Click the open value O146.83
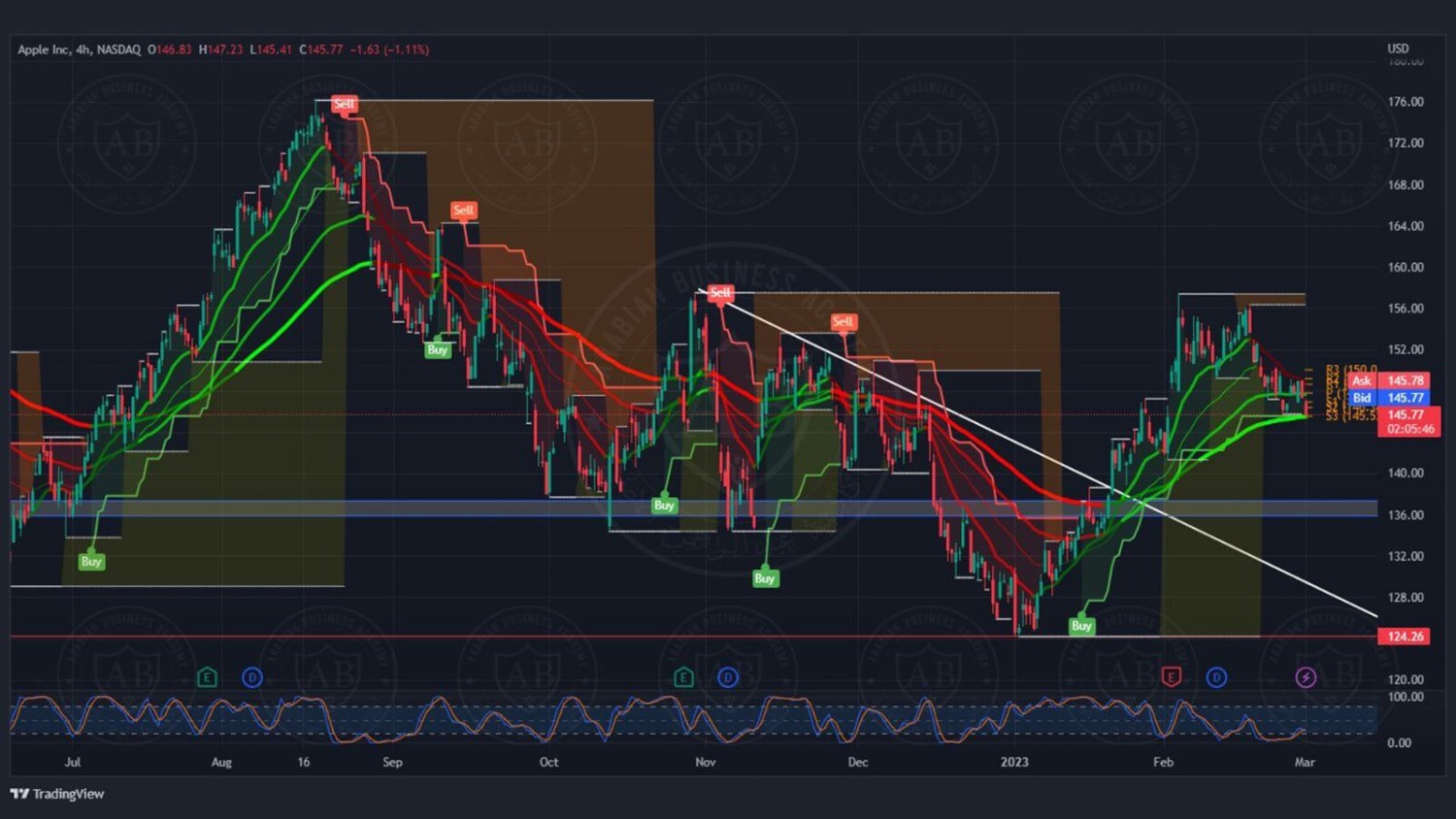Viewport: 1456px width, 819px height. [170, 49]
